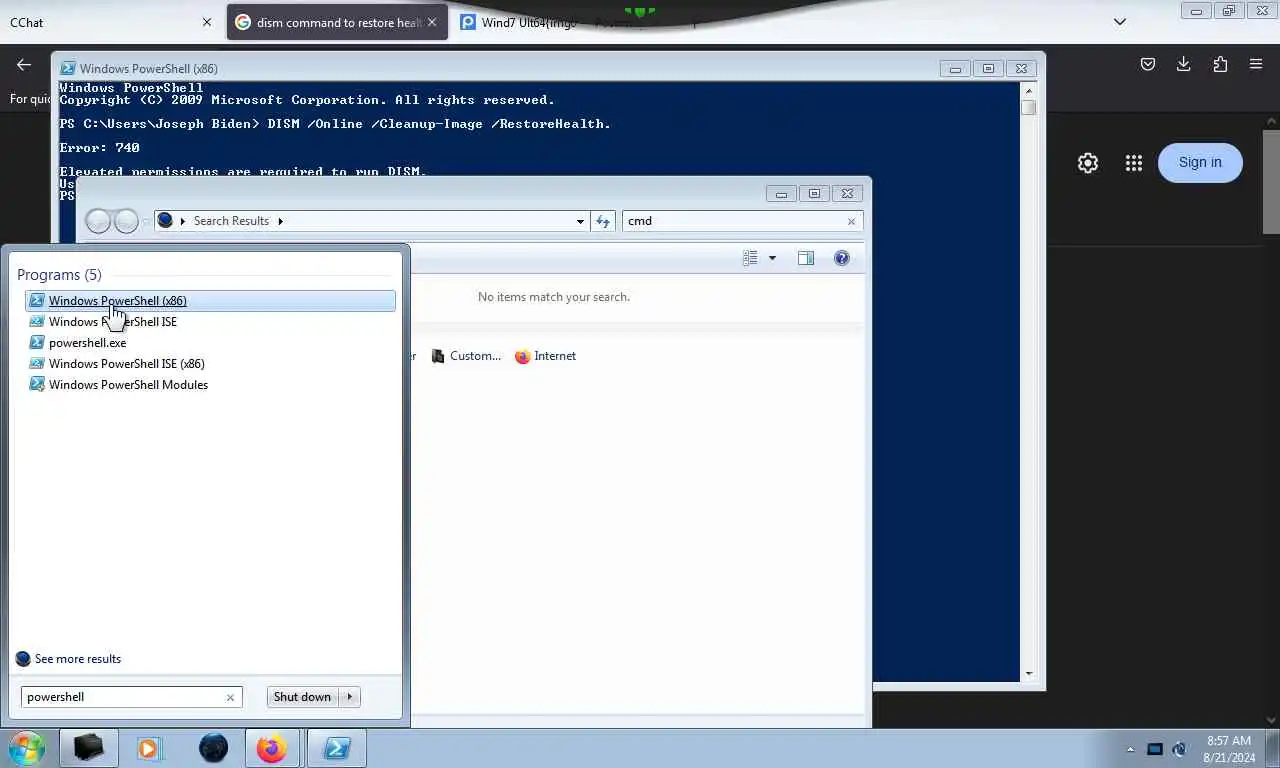
Task: Click the Shut down button
Action: [302, 697]
